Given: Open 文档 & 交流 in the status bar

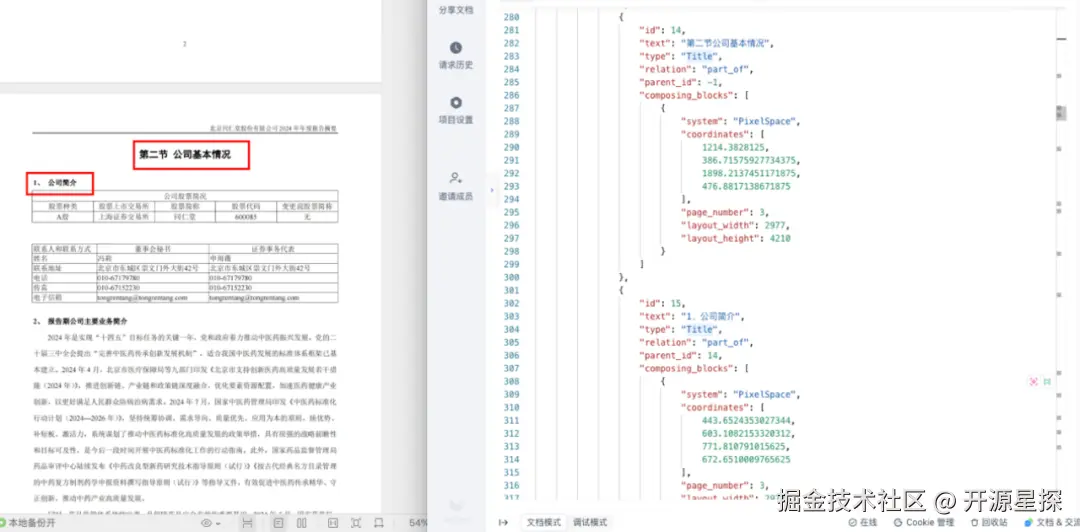Looking at the screenshot, I should click(x=1052, y=522).
